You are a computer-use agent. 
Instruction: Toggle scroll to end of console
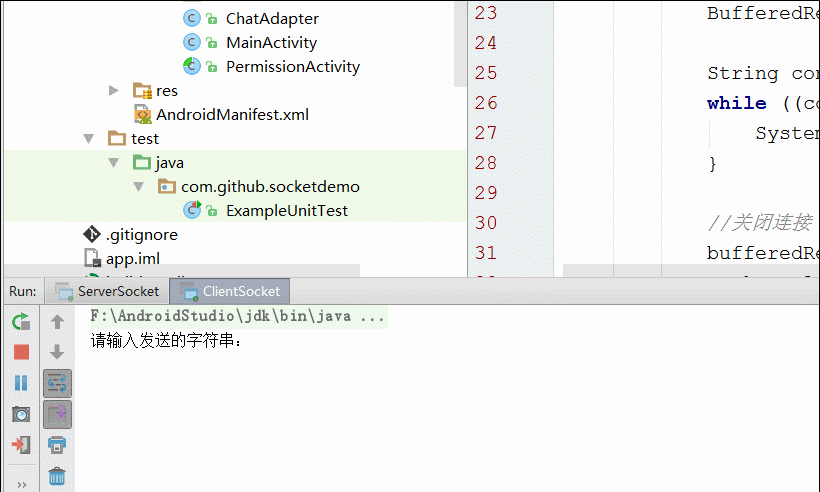tap(57, 414)
